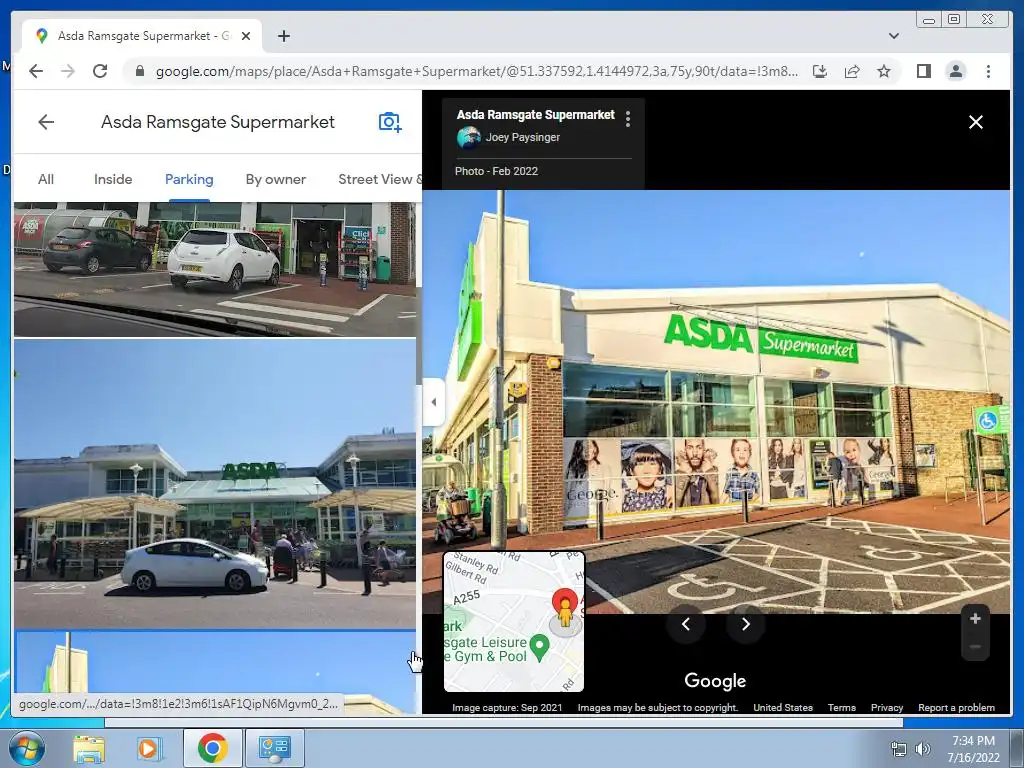The width and height of the screenshot is (1024, 768).
Task: Click the Google logo in the viewer
Action: (715, 680)
